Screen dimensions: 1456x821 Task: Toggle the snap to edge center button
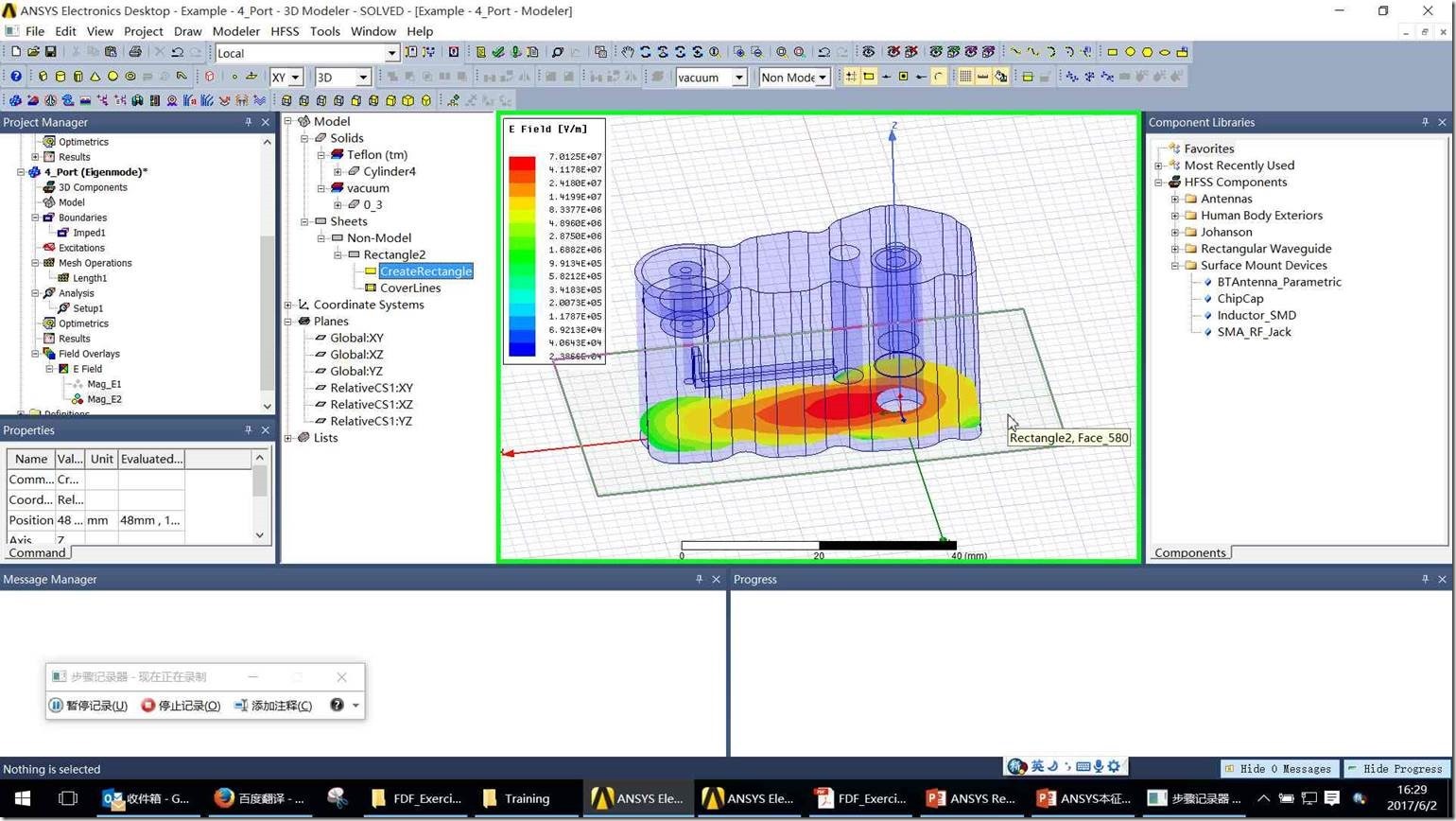886,77
